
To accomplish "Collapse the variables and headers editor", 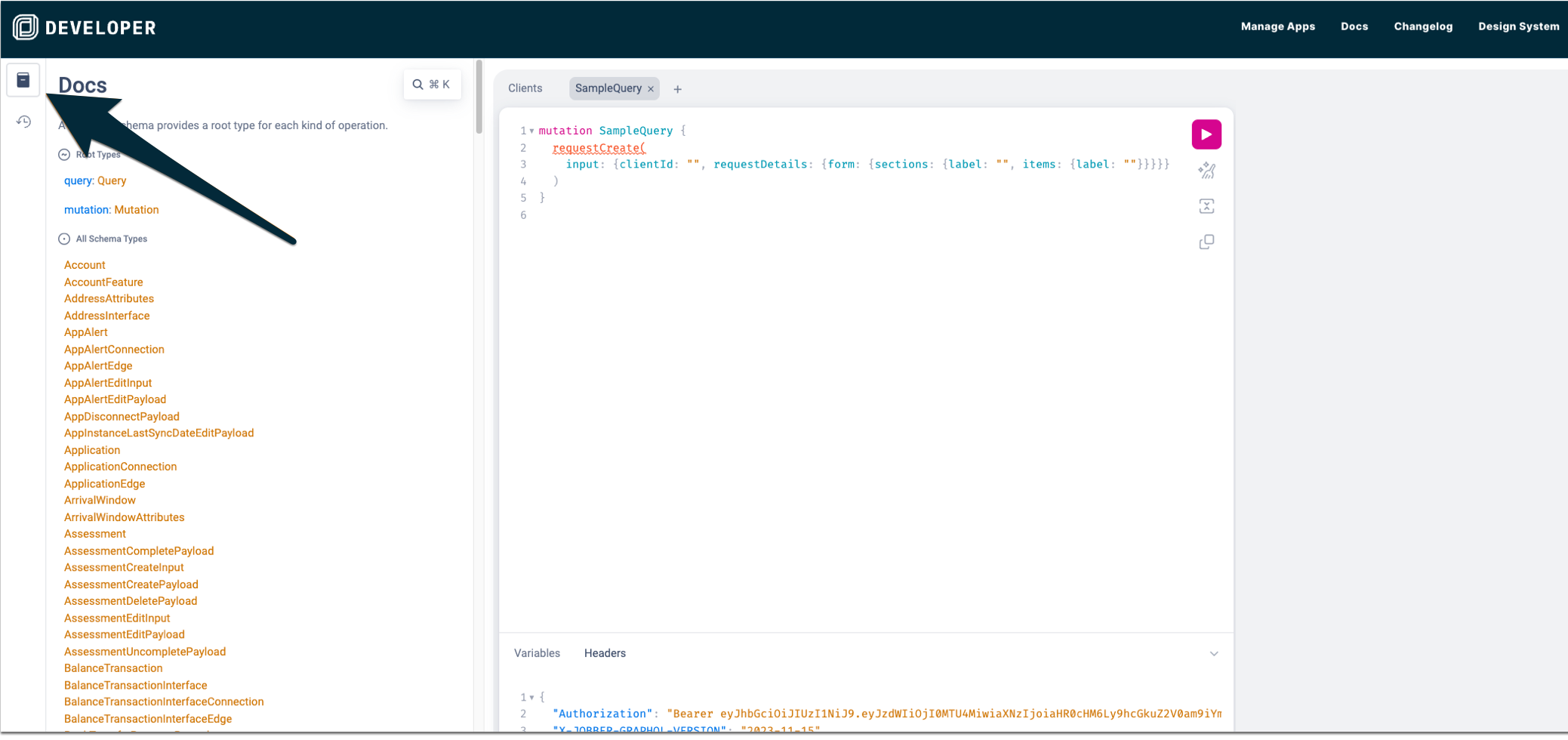I will (x=1213, y=654).
